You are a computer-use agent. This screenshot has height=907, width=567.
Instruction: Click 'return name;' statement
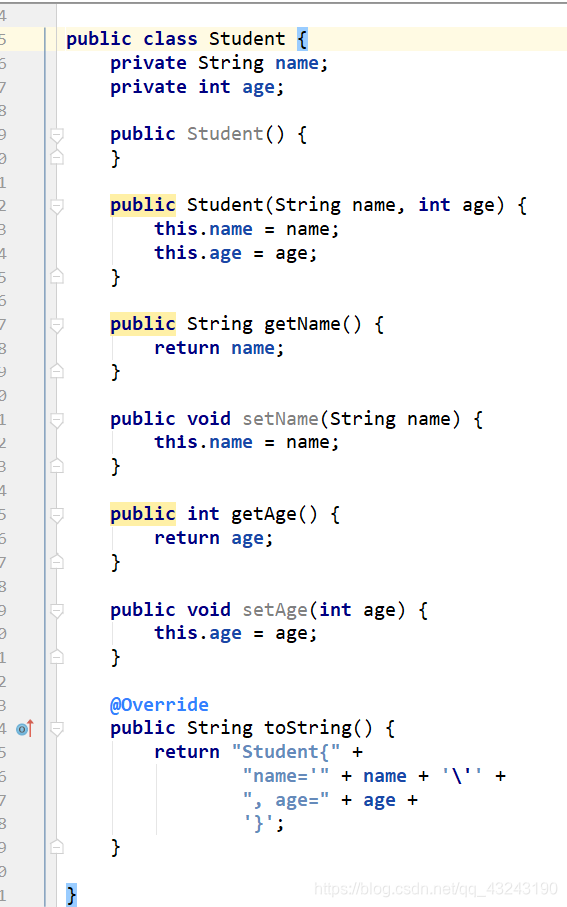[219, 348]
